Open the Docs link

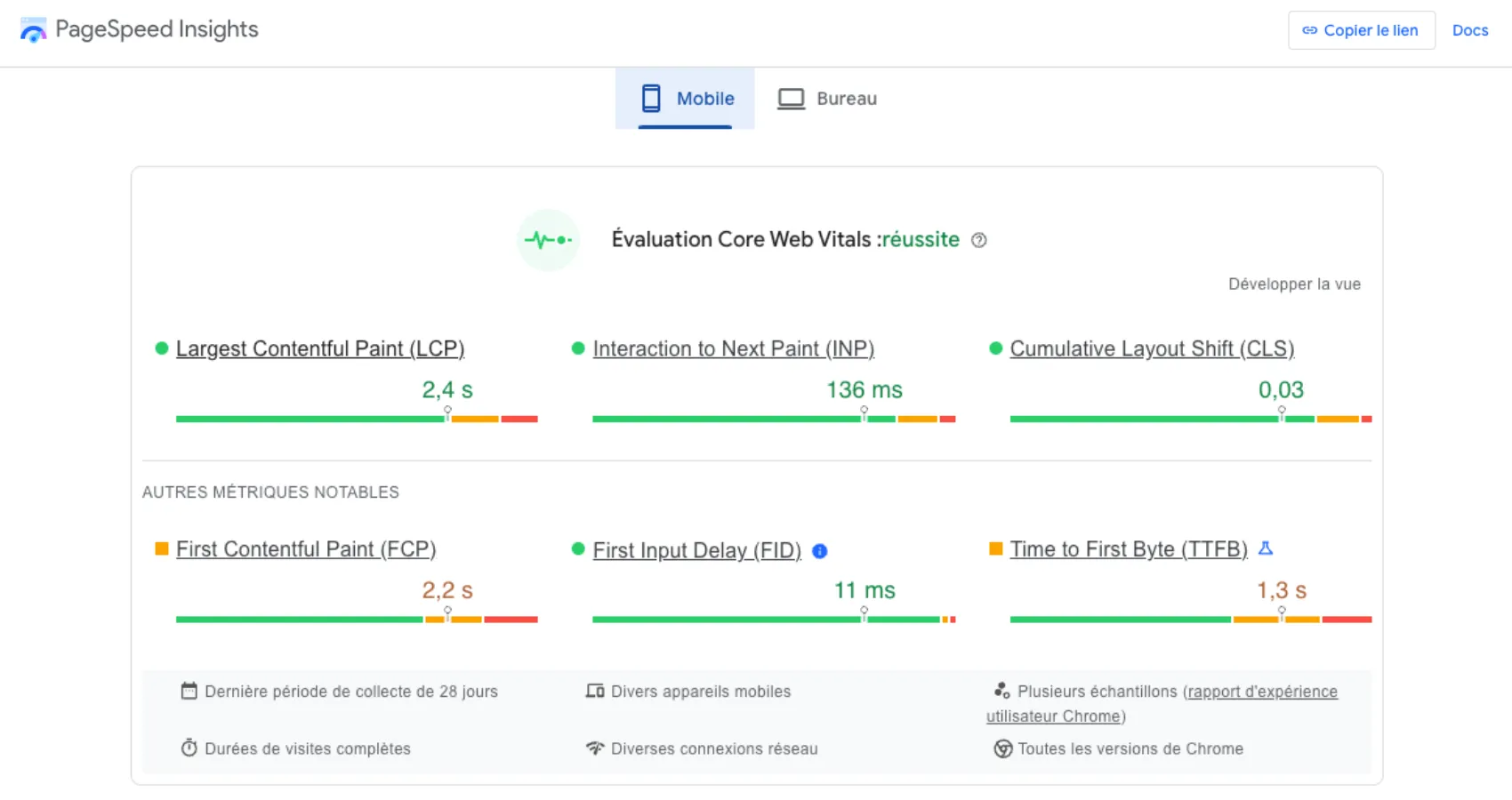click(x=1469, y=29)
